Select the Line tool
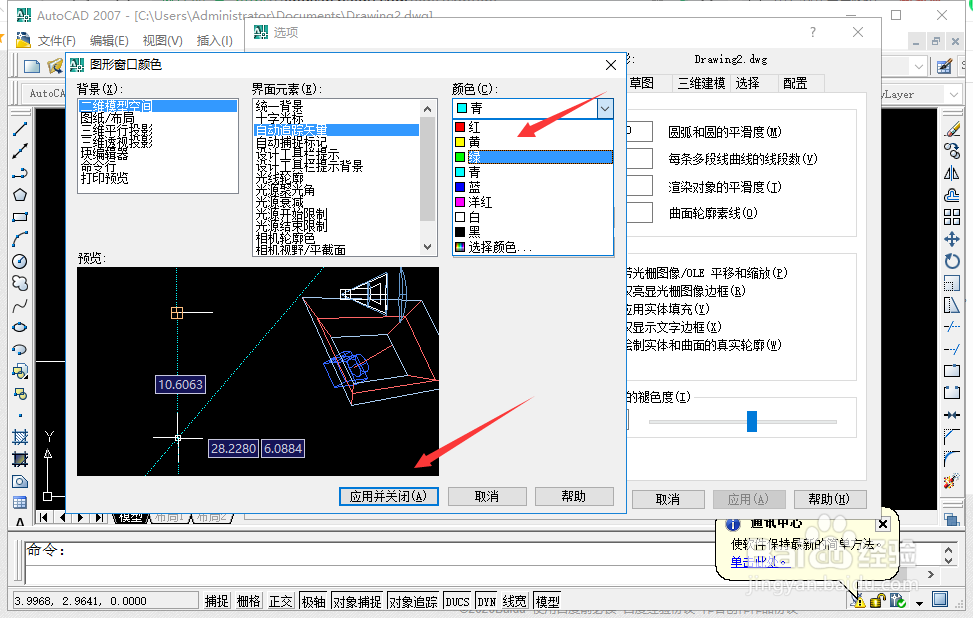The image size is (973, 618). coord(20,130)
